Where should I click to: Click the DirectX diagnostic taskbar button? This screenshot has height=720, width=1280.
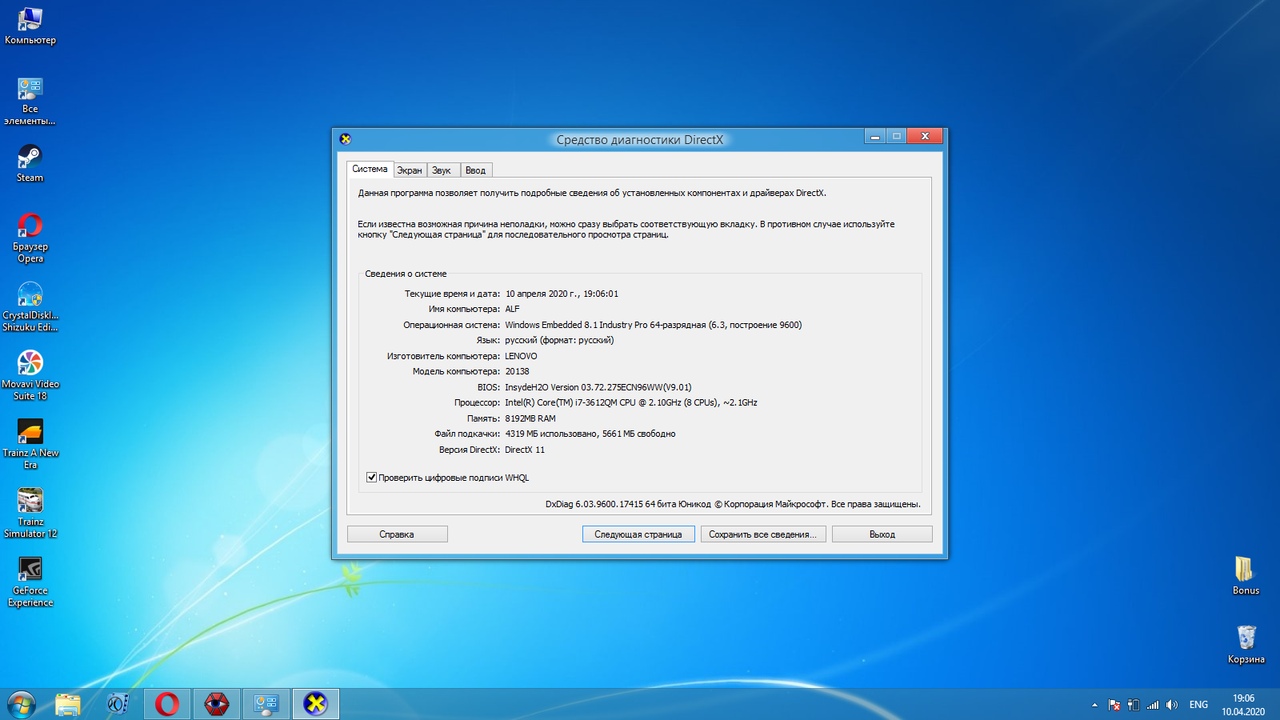coord(315,703)
